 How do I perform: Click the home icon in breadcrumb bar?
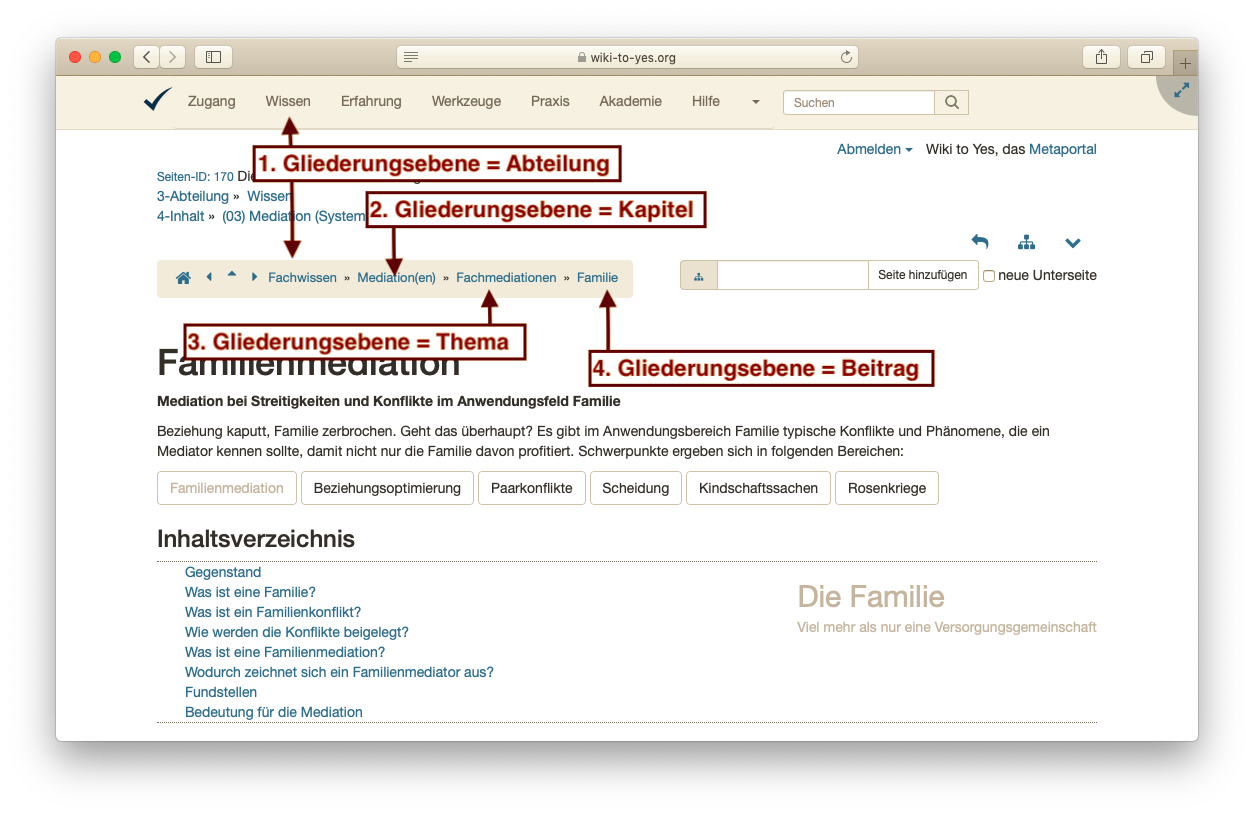pyautogui.click(x=183, y=278)
